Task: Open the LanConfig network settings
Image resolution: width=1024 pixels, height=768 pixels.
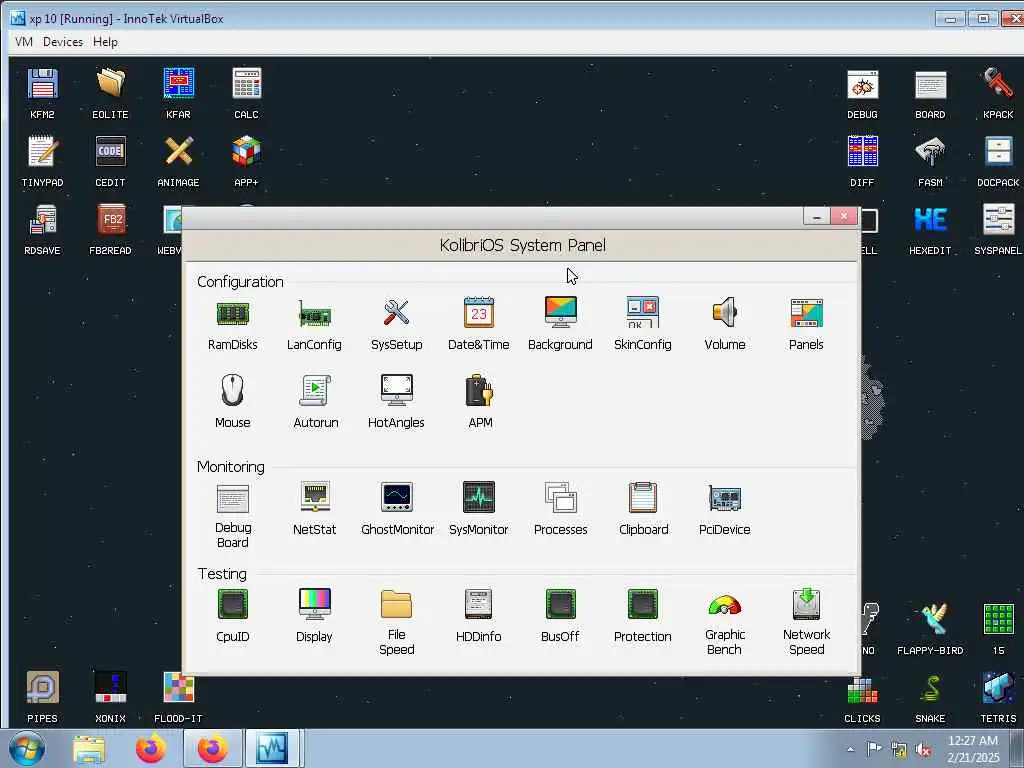Action: click(314, 325)
